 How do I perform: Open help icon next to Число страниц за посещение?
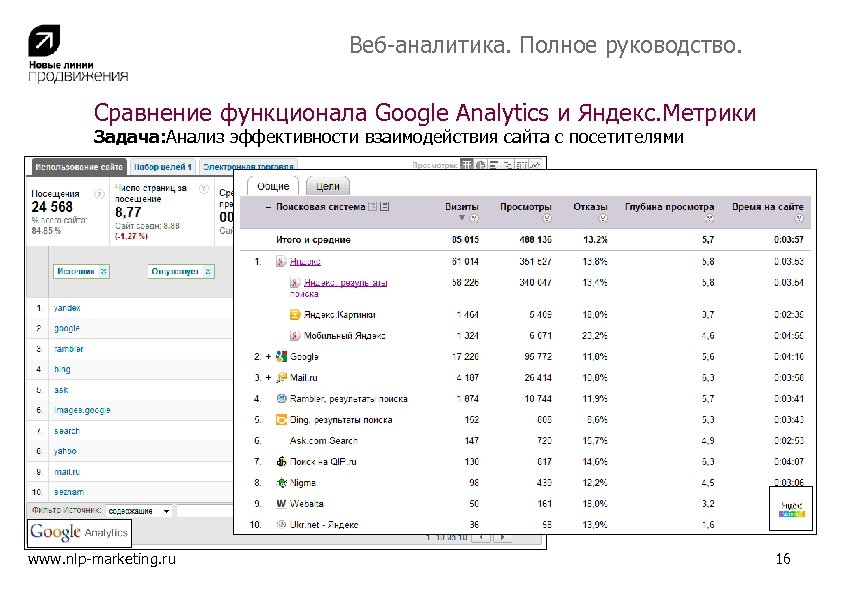click(x=204, y=188)
